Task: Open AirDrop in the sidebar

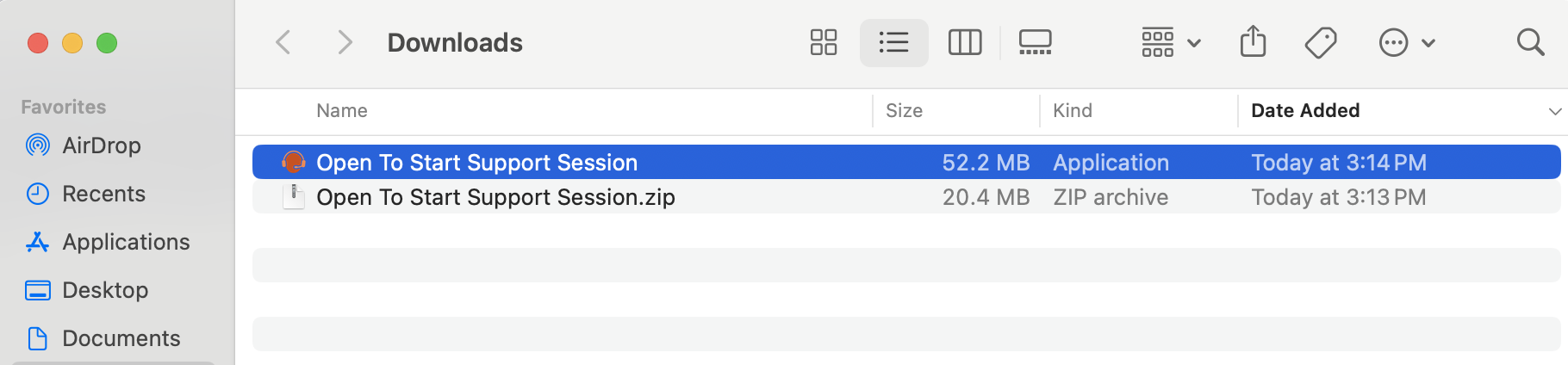Action: [101, 145]
